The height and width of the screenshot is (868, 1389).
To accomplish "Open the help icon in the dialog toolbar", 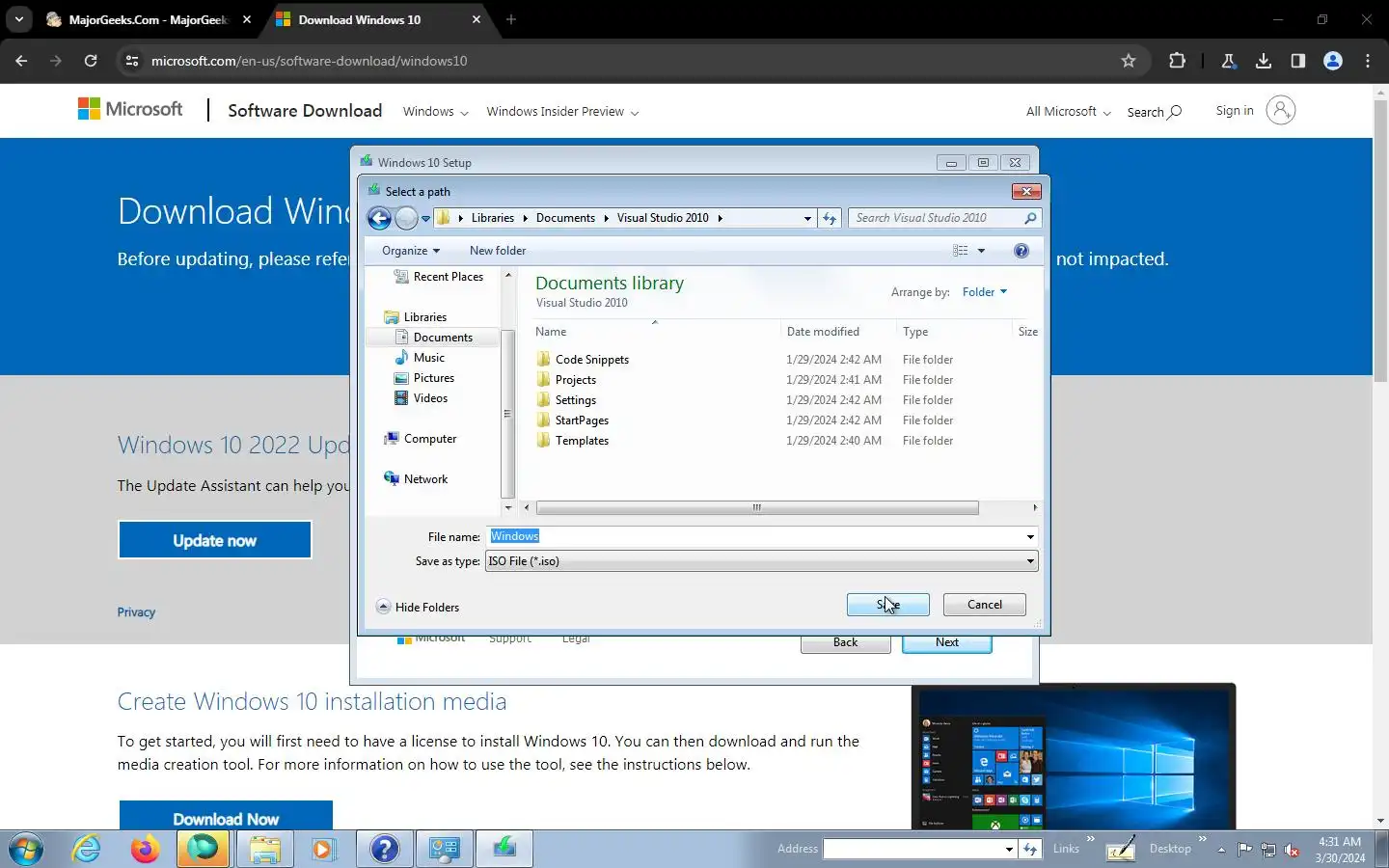I will point(1021,251).
